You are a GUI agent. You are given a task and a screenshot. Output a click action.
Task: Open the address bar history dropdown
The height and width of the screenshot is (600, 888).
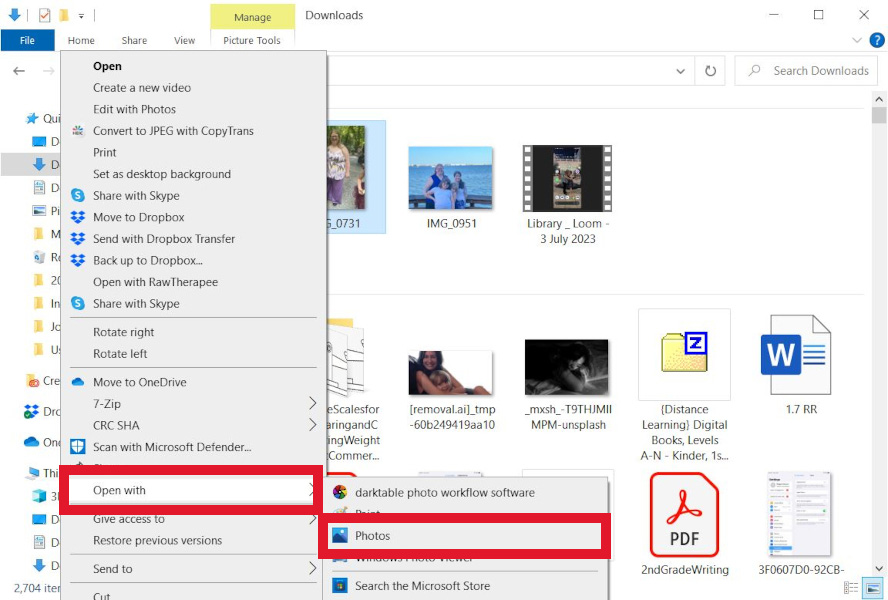[681, 71]
